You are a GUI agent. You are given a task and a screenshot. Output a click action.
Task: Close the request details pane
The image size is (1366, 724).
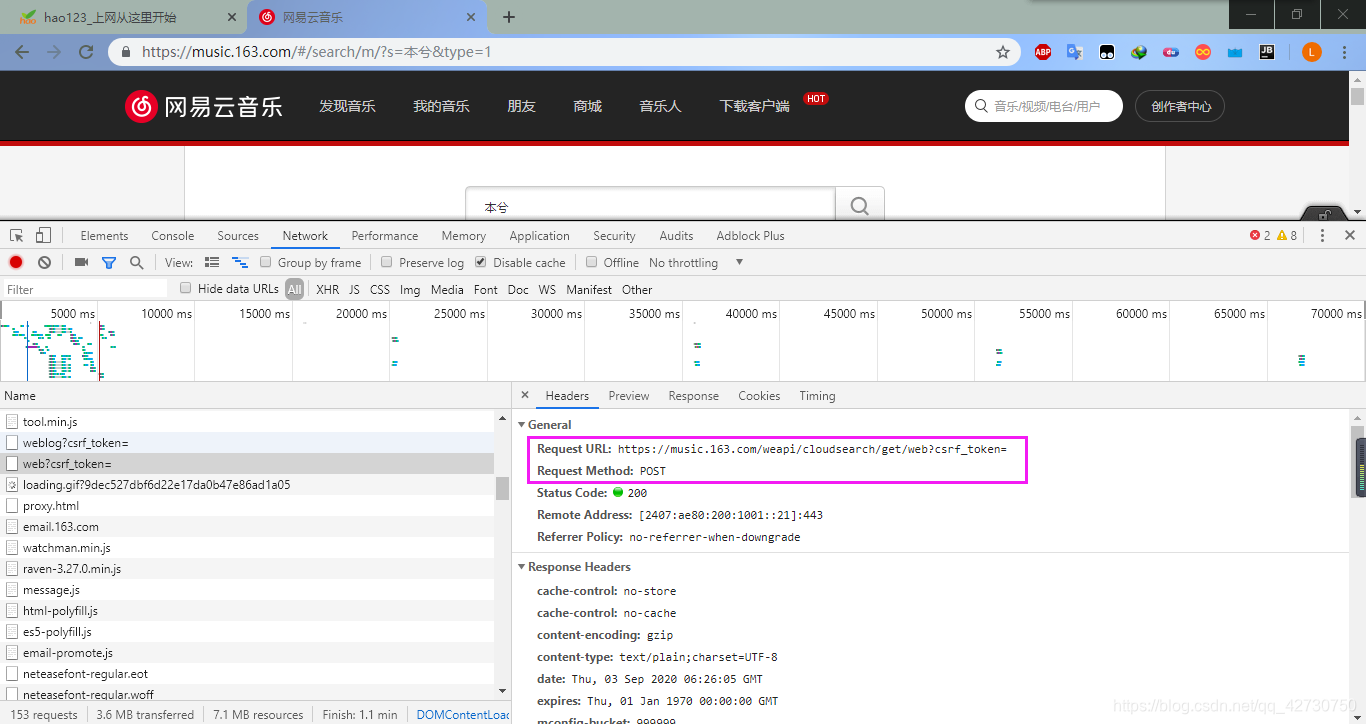[525, 396]
